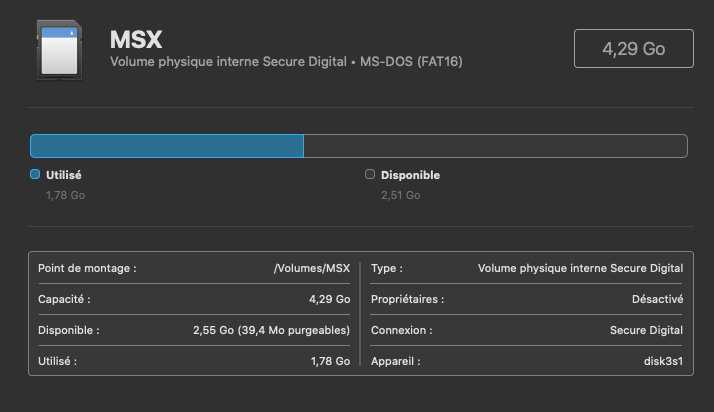This screenshot has width=714, height=412.
Task: Click the Disponible legend label
Action: pos(410,175)
